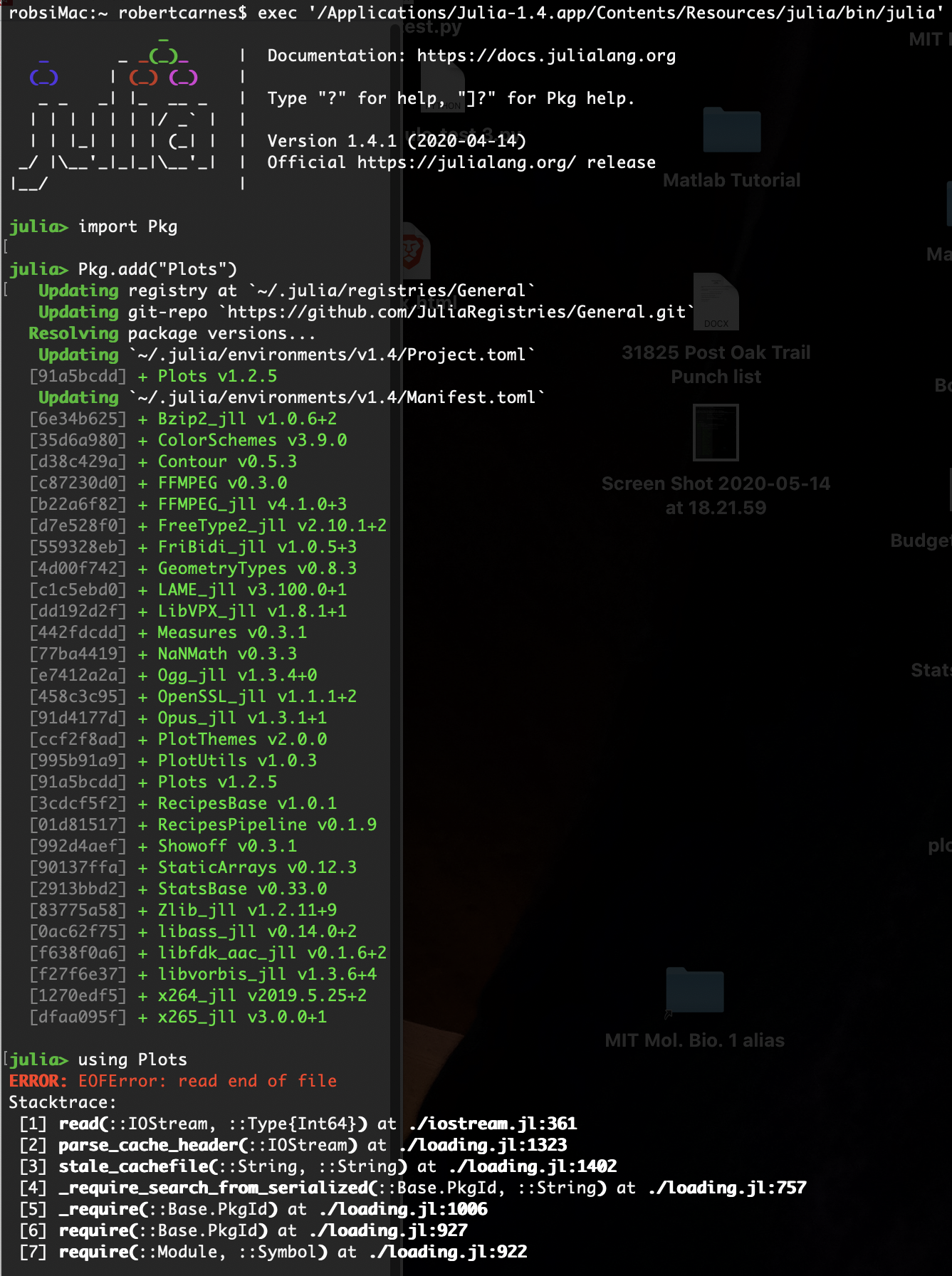
Task: Click the GeometryTypes v0.8.3 entry
Action: 257,568
